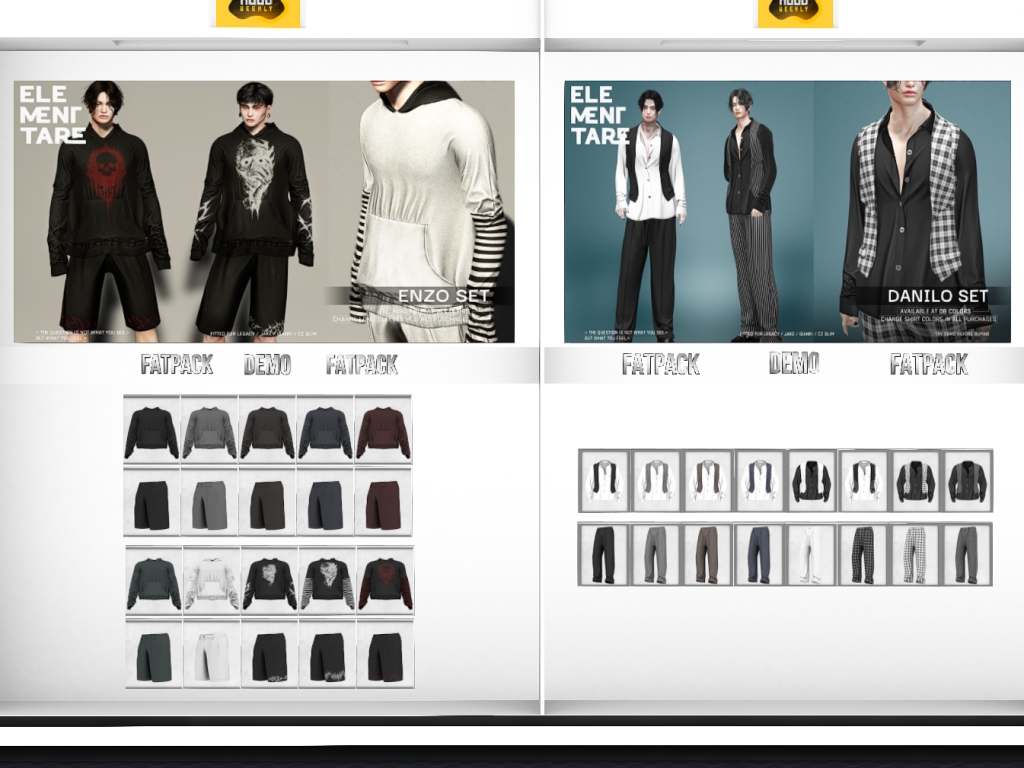Select the navy blue pants swatch
The image size is (1024, 768).
click(759, 554)
